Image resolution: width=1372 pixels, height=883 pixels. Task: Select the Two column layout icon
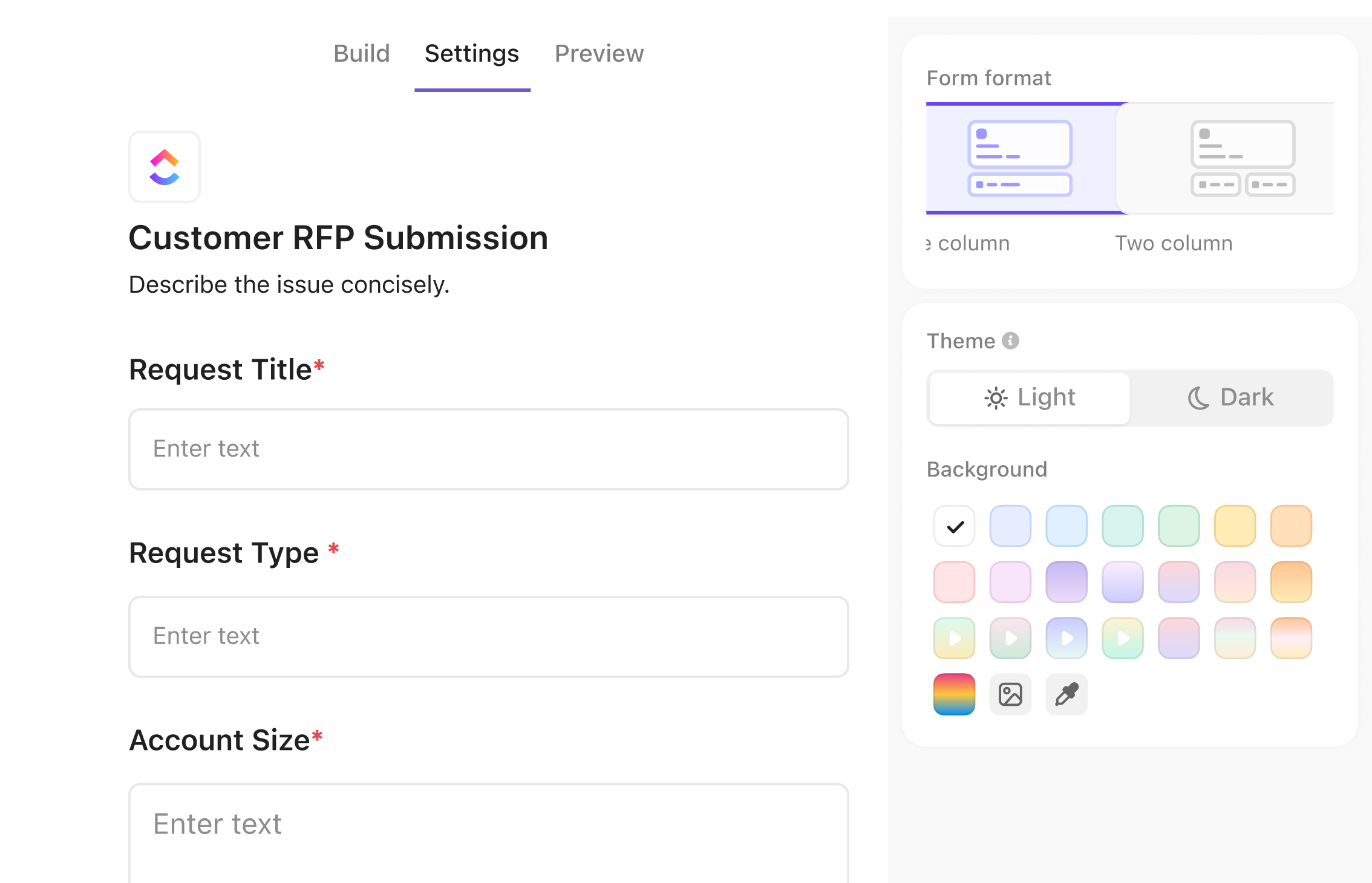pyautogui.click(x=1243, y=158)
